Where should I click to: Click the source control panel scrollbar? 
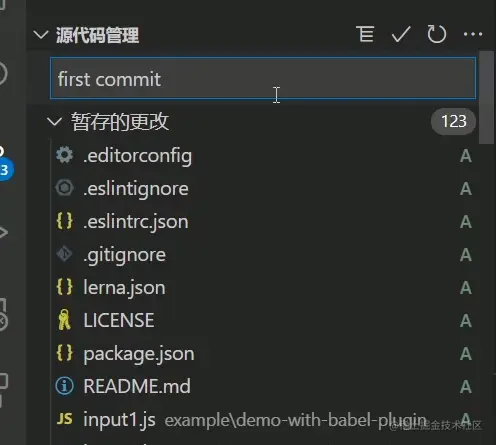point(486,97)
